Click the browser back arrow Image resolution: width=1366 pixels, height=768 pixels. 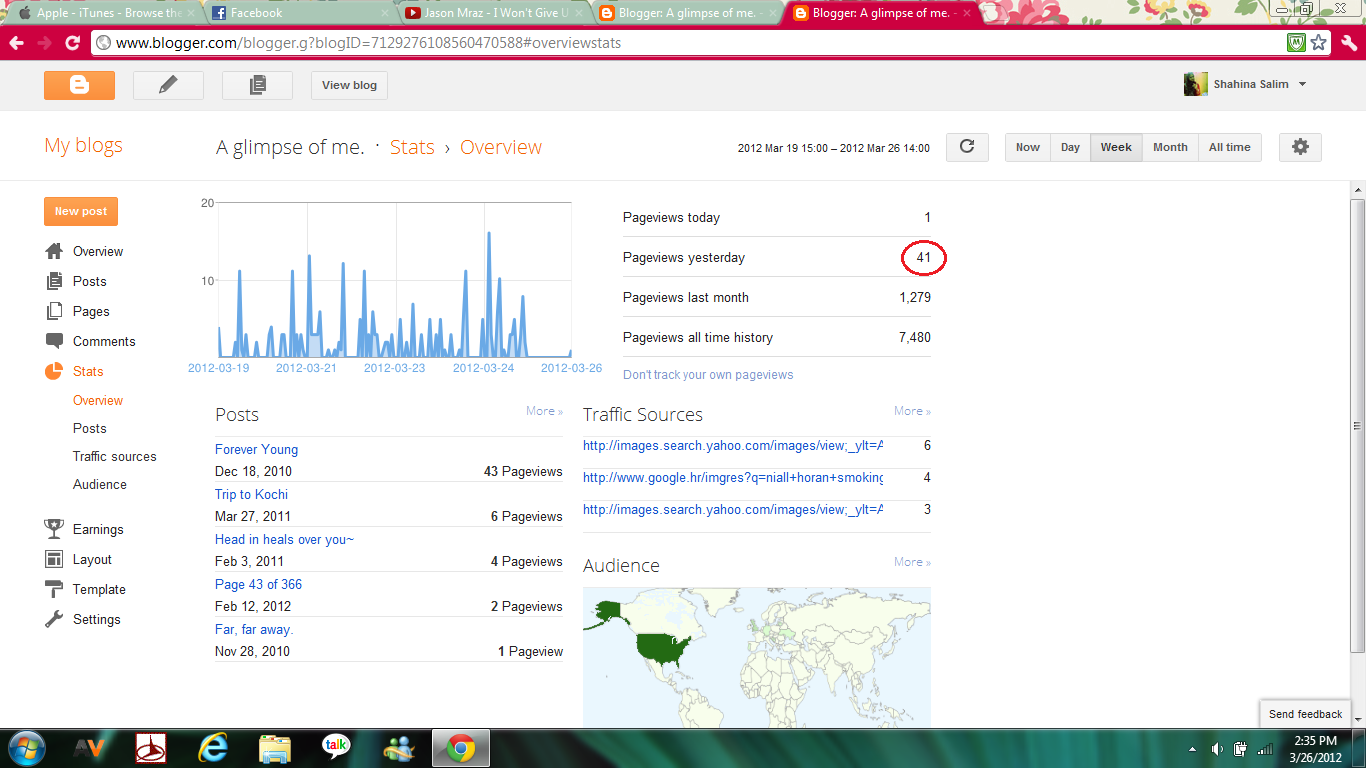pyautogui.click(x=16, y=43)
